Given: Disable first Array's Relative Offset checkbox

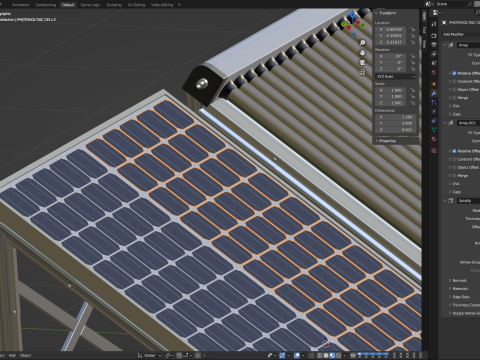Looking at the screenshot, I should point(454,73).
